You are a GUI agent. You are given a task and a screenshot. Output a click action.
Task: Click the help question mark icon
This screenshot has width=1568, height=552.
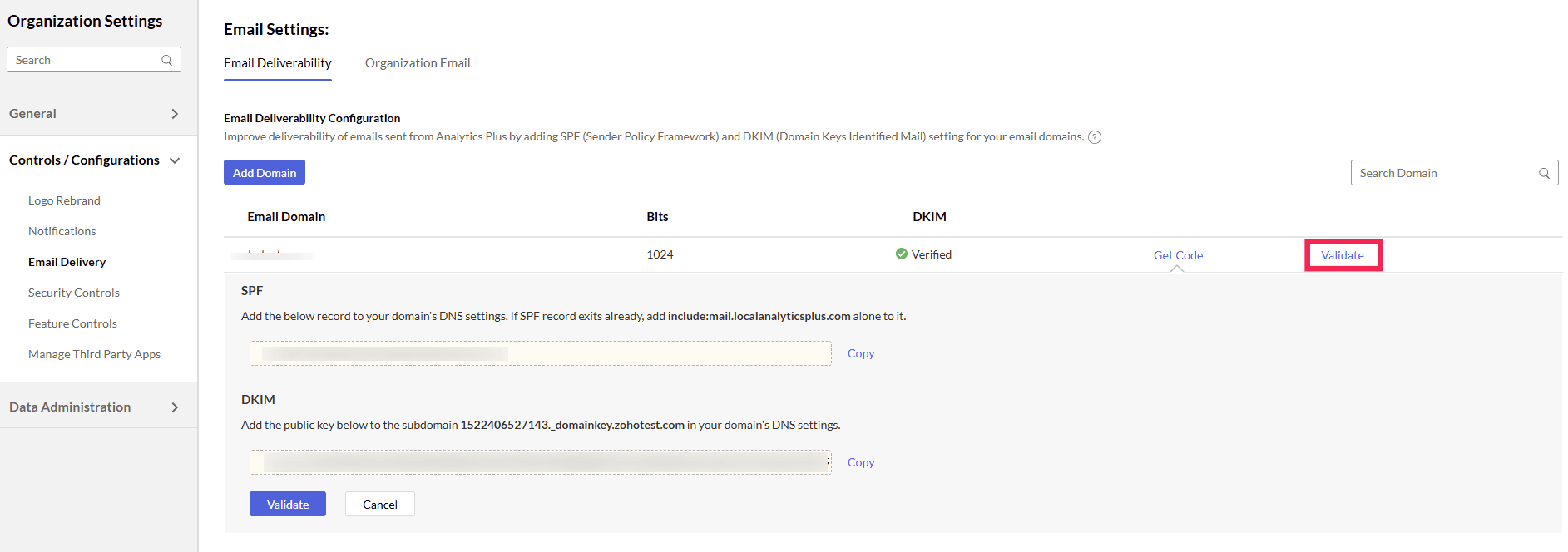click(x=1095, y=137)
